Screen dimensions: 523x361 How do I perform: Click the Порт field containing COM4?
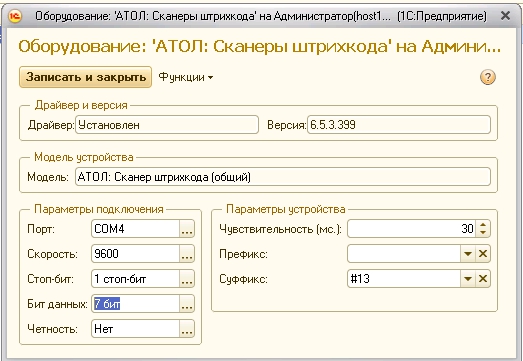pyautogui.click(x=136, y=229)
